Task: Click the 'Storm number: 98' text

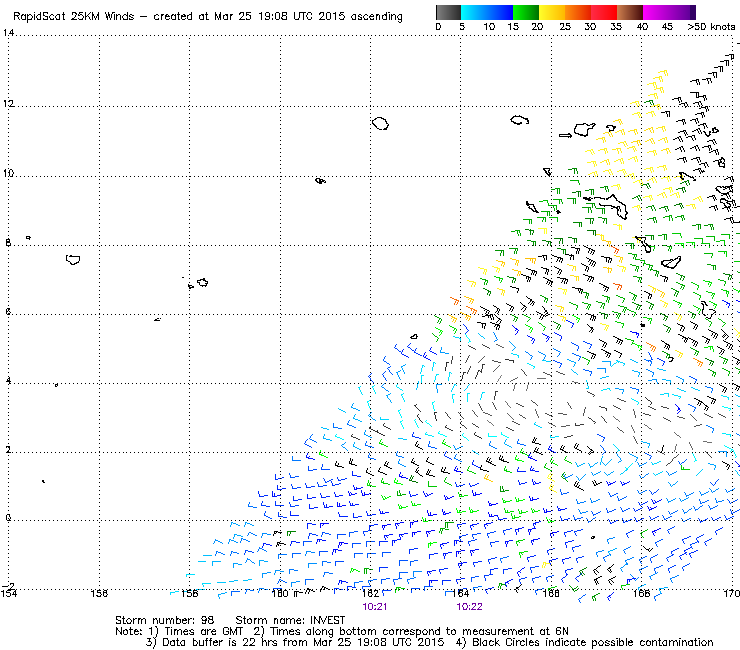Action: (x=165, y=620)
